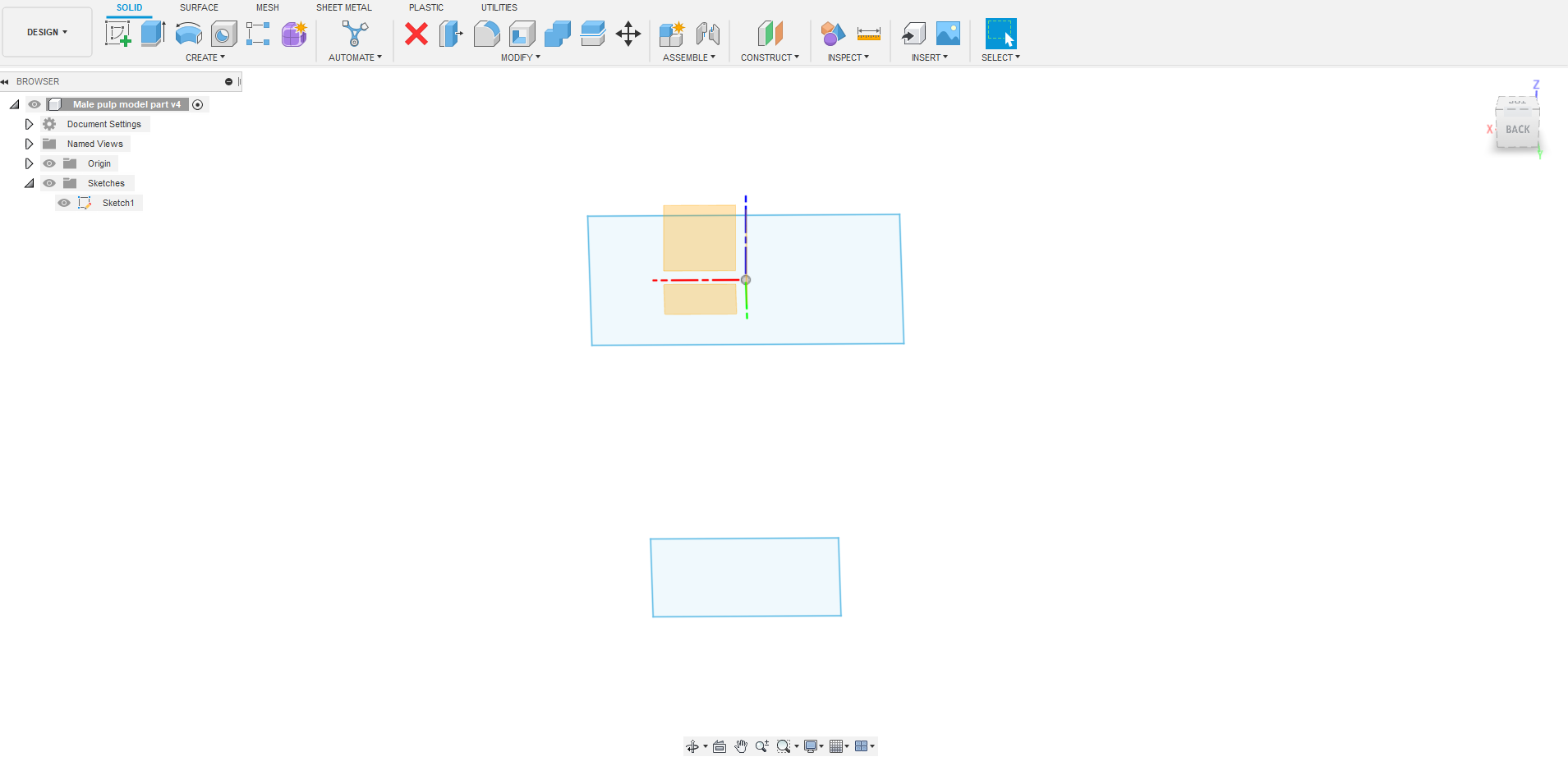This screenshot has width=1568, height=757.
Task: Select the Extrude tool
Action: coord(154,34)
